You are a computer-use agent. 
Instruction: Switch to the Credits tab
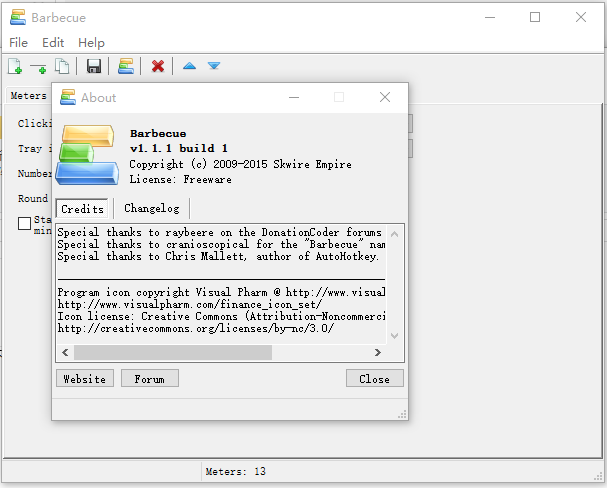[x=82, y=209]
